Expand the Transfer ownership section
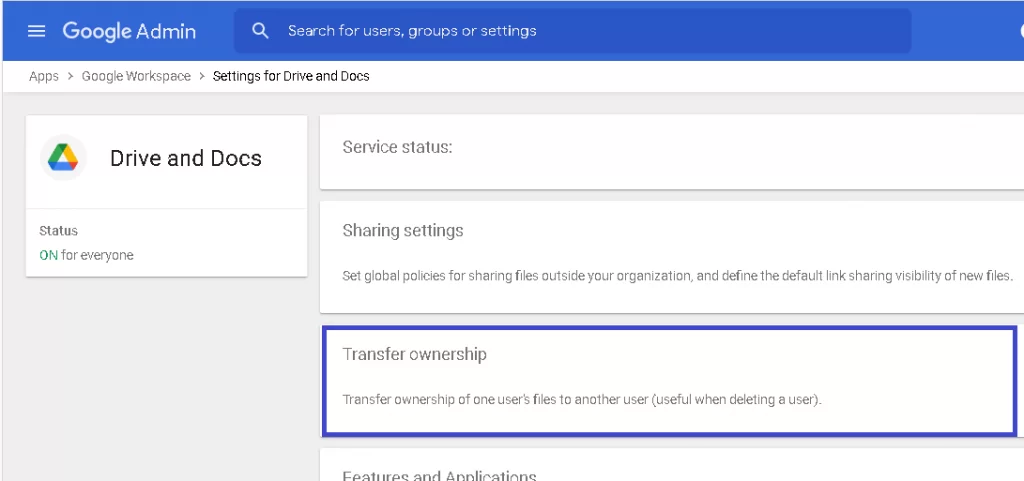This screenshot has width=1024, height=481. (415, 355)
